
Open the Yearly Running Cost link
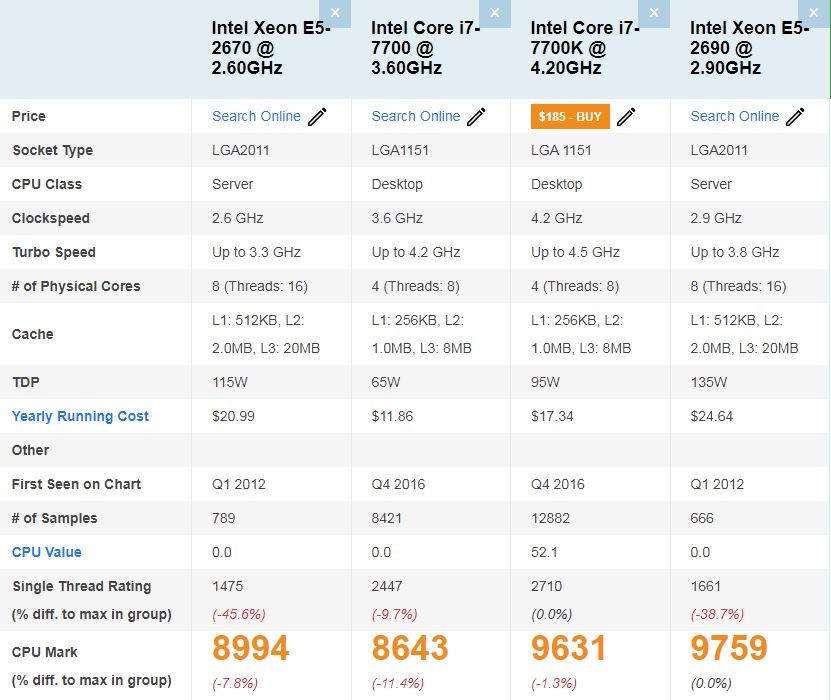(x=80, y=416)
